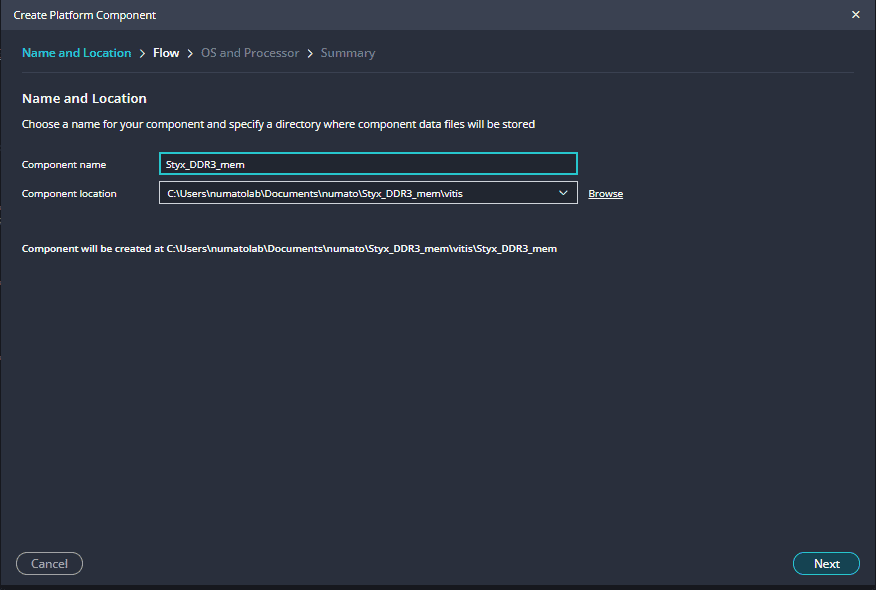Click inside the Component location path box

[350, 193]
